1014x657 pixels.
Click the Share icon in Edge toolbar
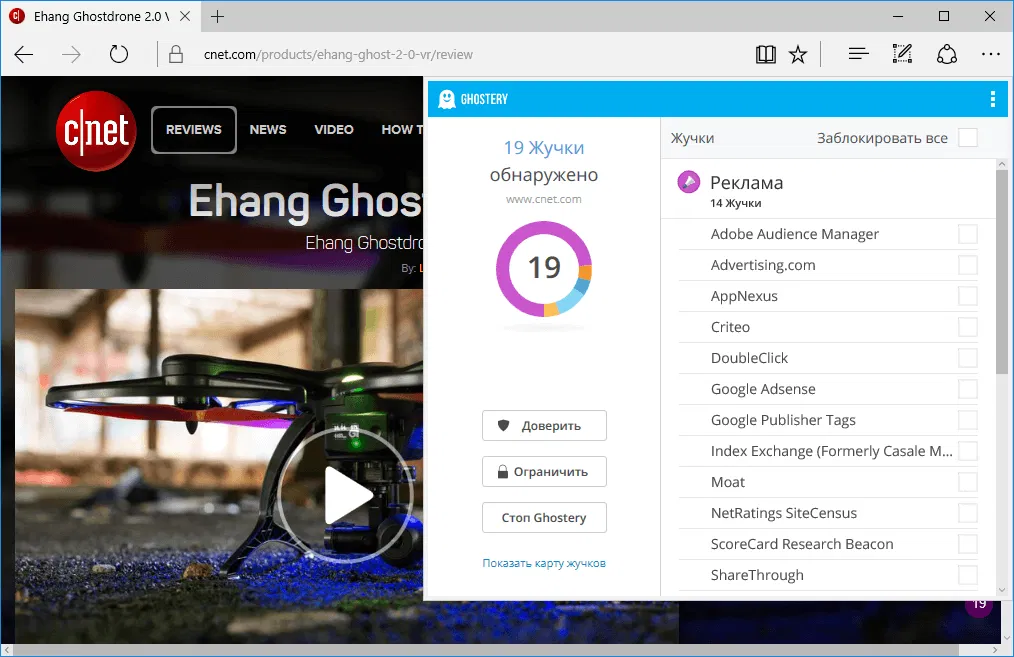coord(946,54)
